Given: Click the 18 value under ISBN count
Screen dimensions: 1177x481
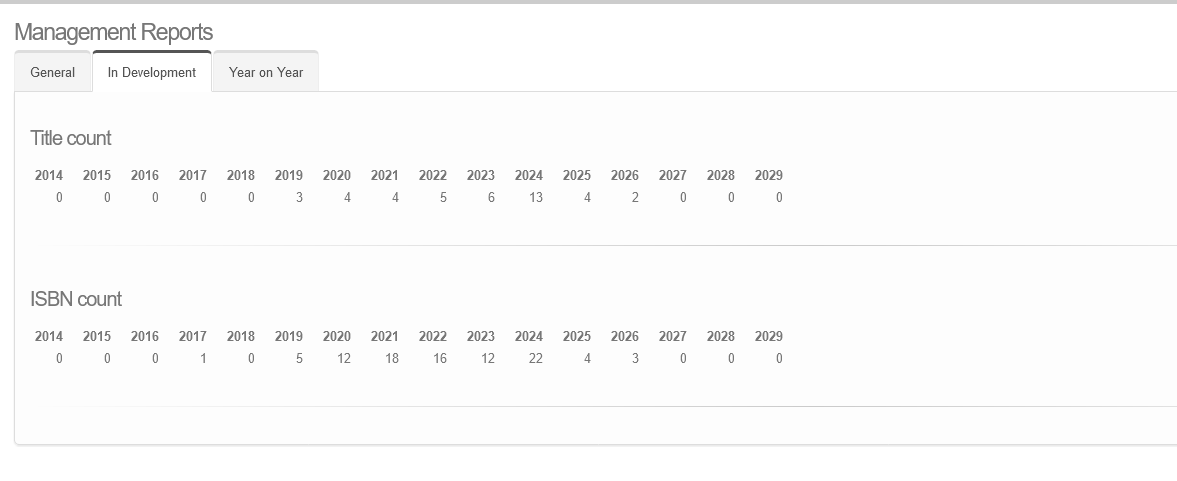Looking at the screenshot, I should [391, 359].
